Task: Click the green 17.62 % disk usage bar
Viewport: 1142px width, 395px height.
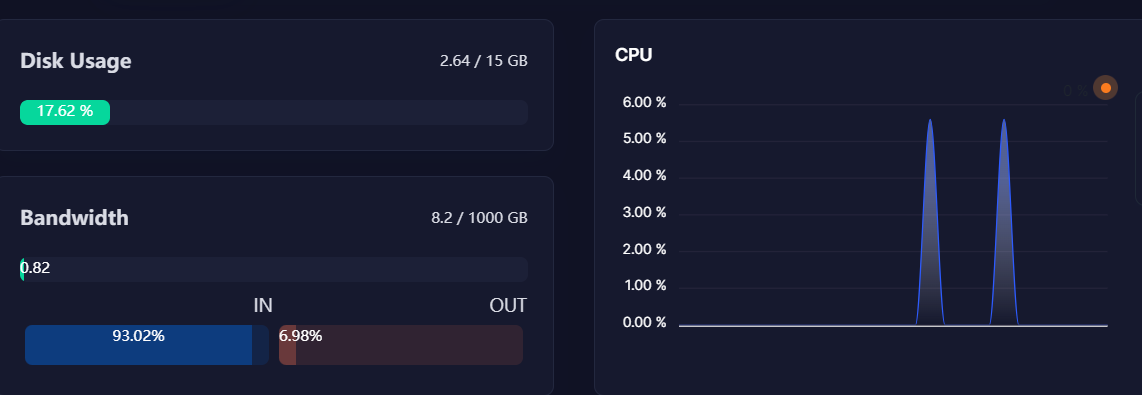Action: tap(65, 112)
